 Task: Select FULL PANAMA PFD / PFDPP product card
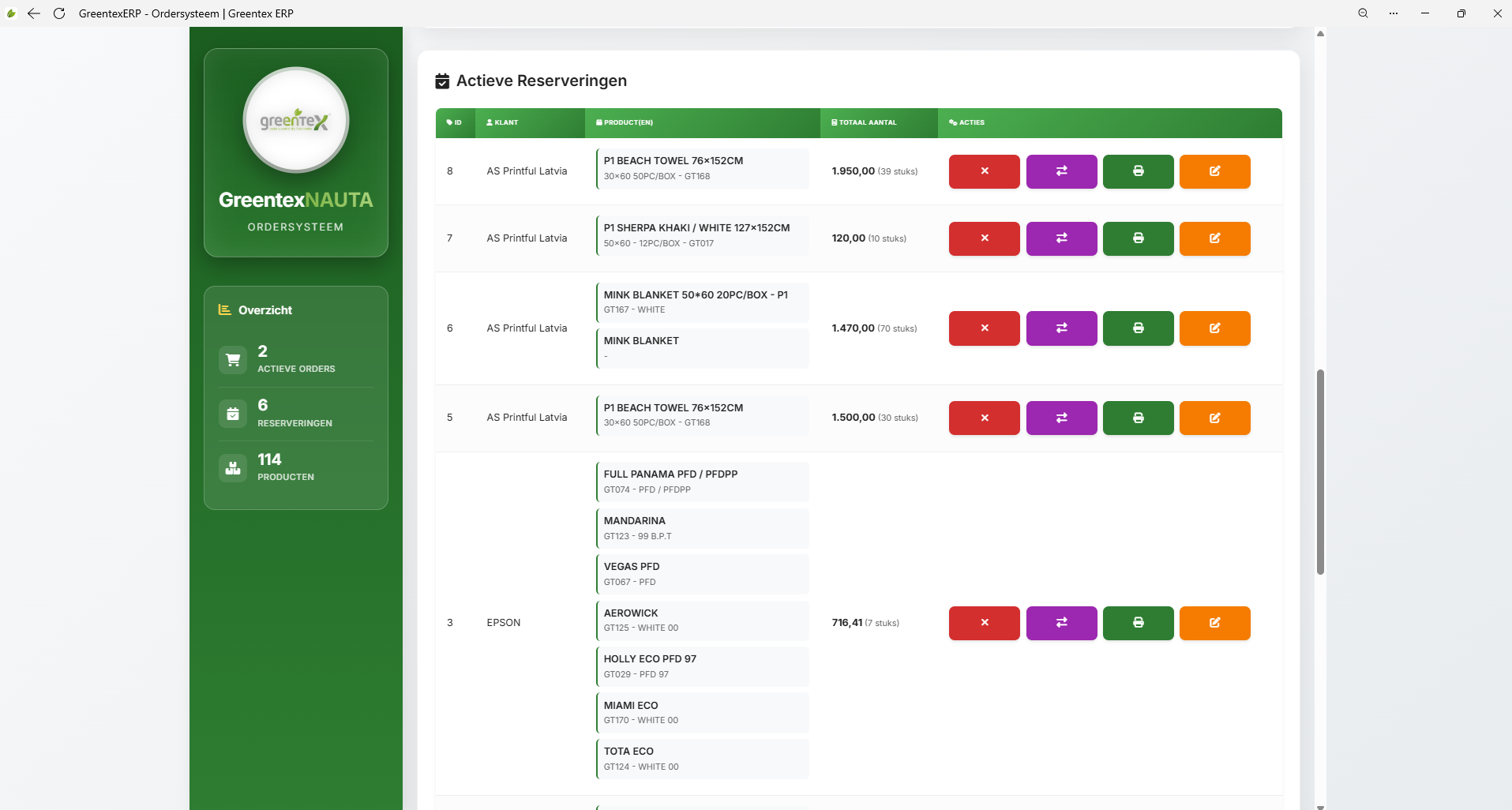tap(703, 482)
